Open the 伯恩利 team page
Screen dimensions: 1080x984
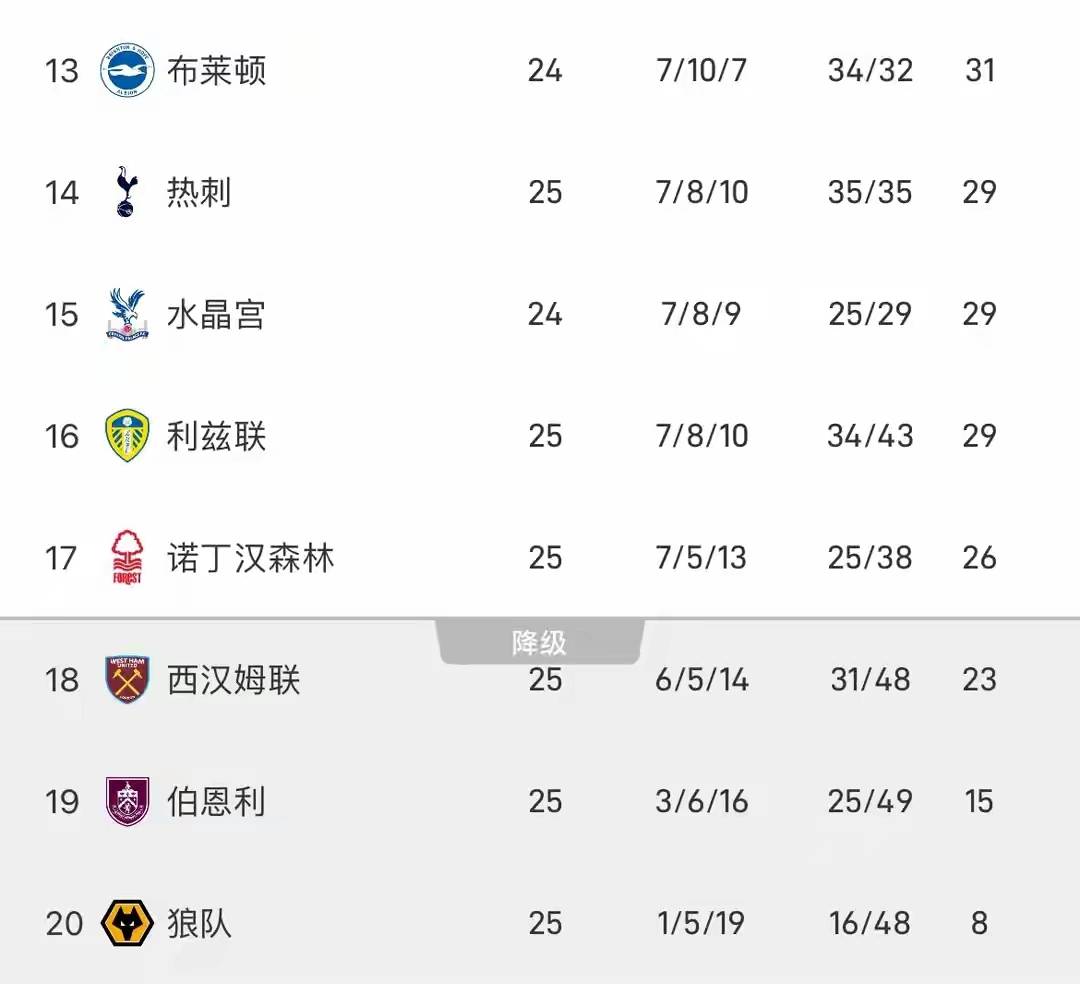pos(216,802)
